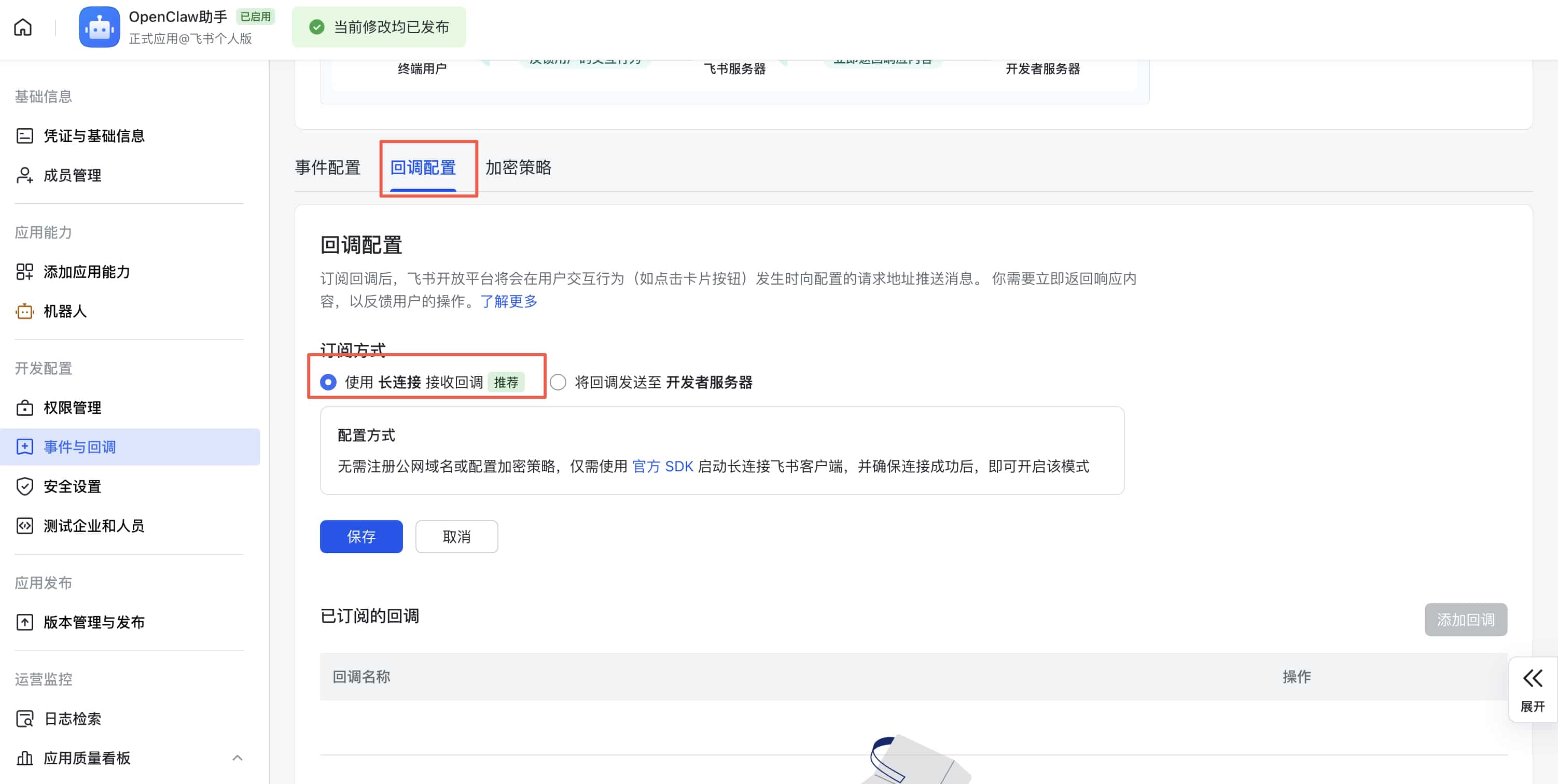1558x784 pixels.
Task: Select 将回调发送至开发者服务器 radio option
Action: click(x=558, y=382)
